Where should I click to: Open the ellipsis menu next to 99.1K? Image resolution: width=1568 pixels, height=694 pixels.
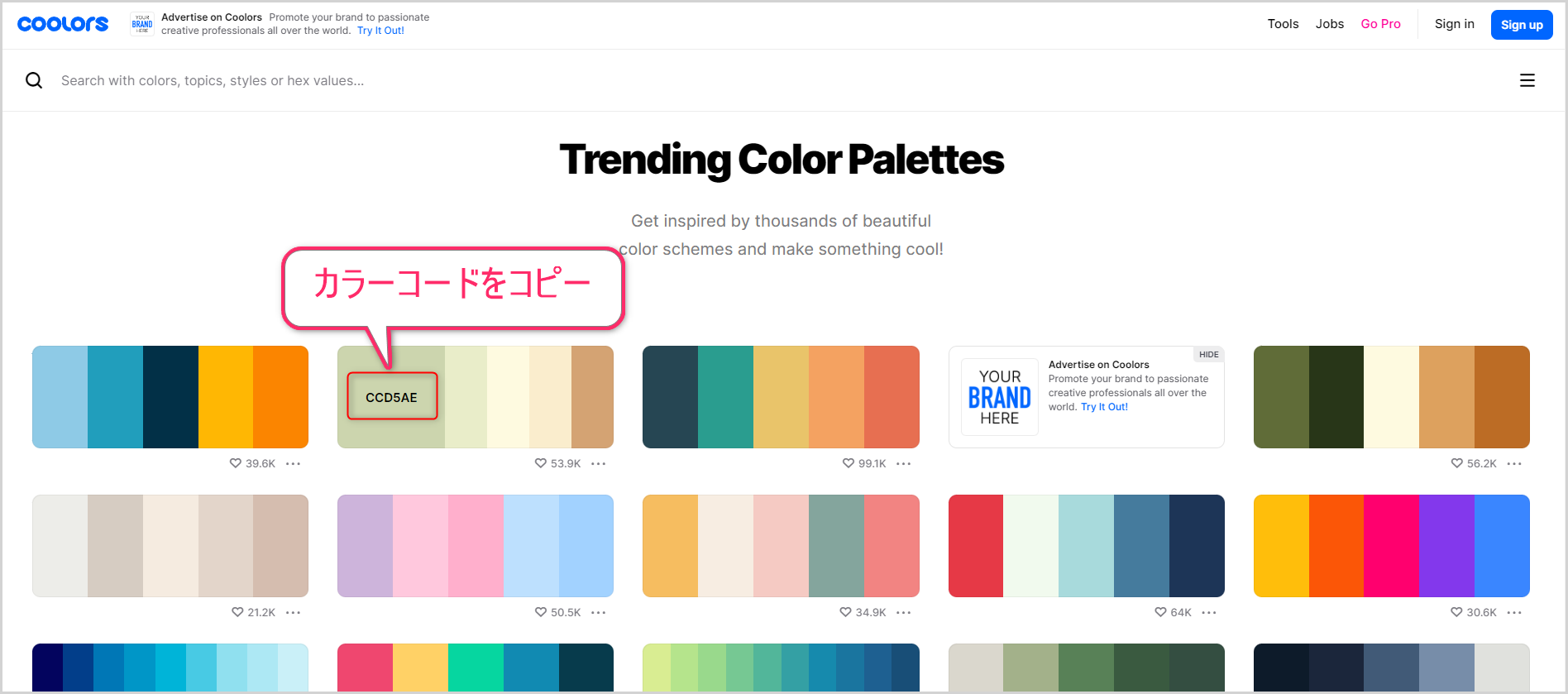pyautogui.click(x=904, y=464)
